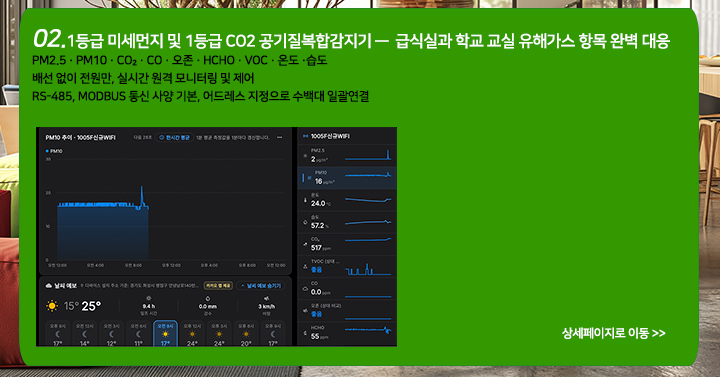Click the 오존 좋음 status text
The width and height of the screenshot is (720, 377).
[316, 314]
